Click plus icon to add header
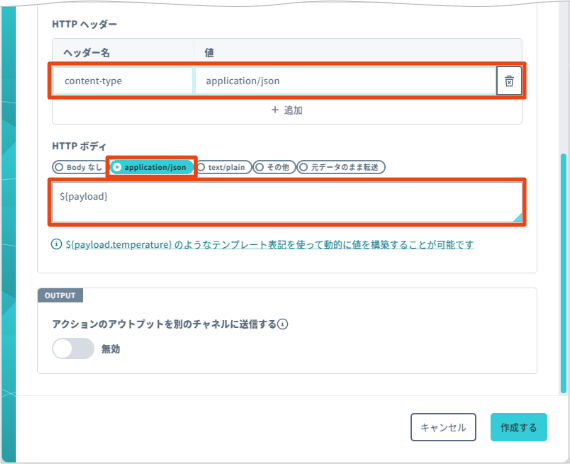Viewport: 570px width, 464px height. (275, 110)
